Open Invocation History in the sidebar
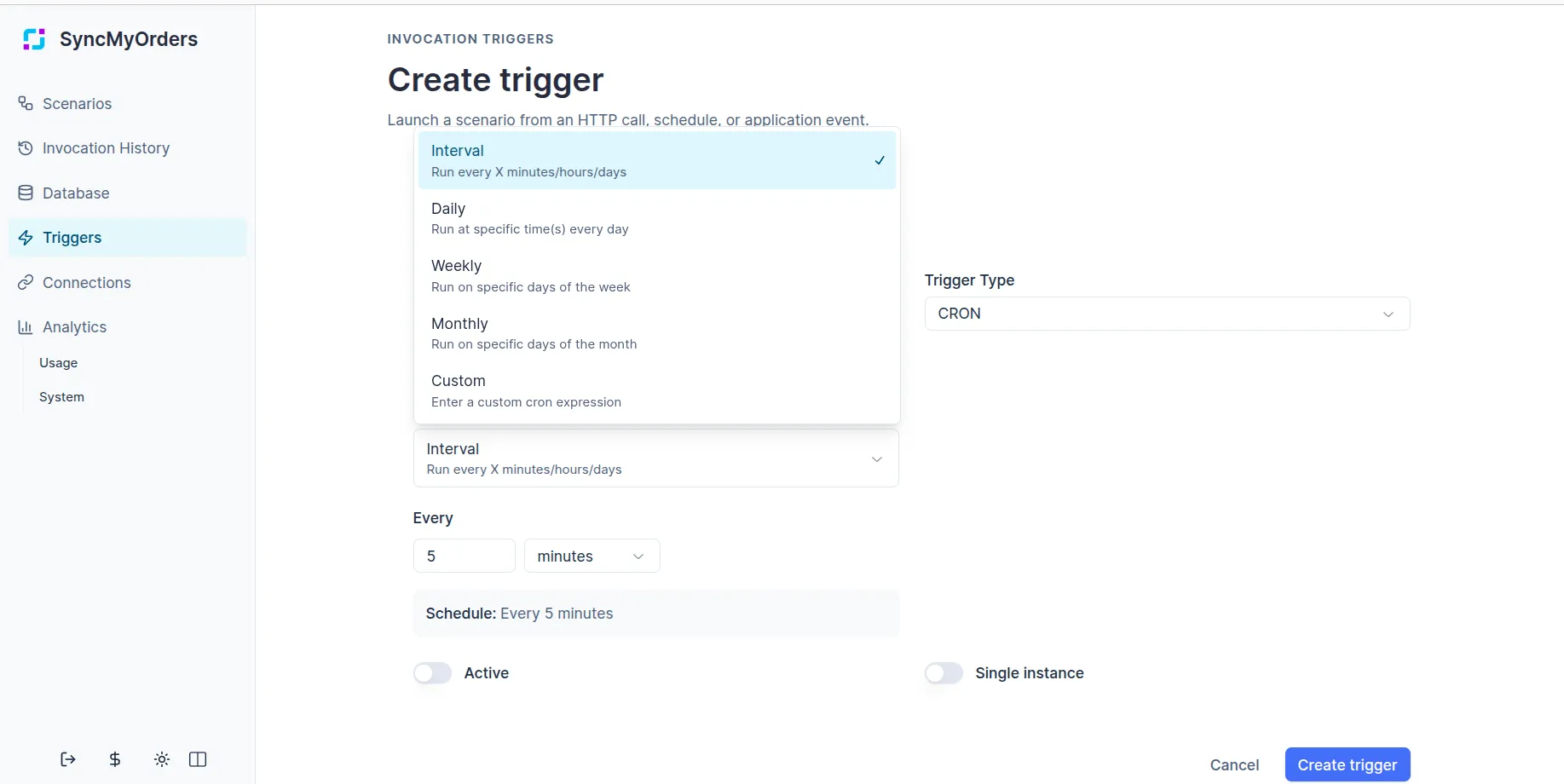1564x784 pixels. [x=105, y=147]
